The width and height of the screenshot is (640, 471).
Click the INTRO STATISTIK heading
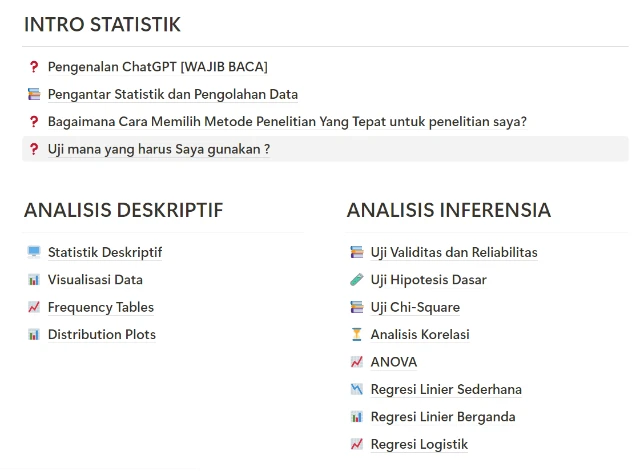102,25
